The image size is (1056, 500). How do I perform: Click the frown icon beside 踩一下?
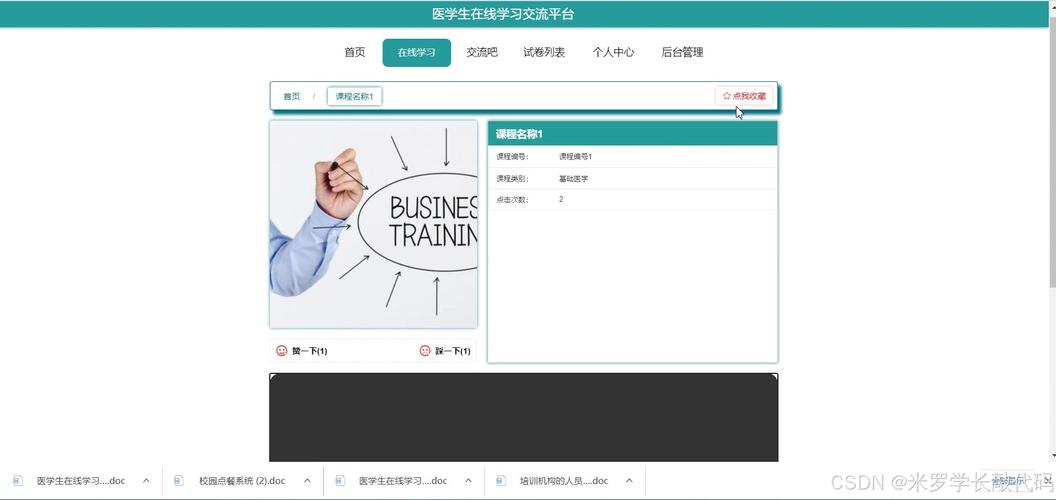[425, 351]
